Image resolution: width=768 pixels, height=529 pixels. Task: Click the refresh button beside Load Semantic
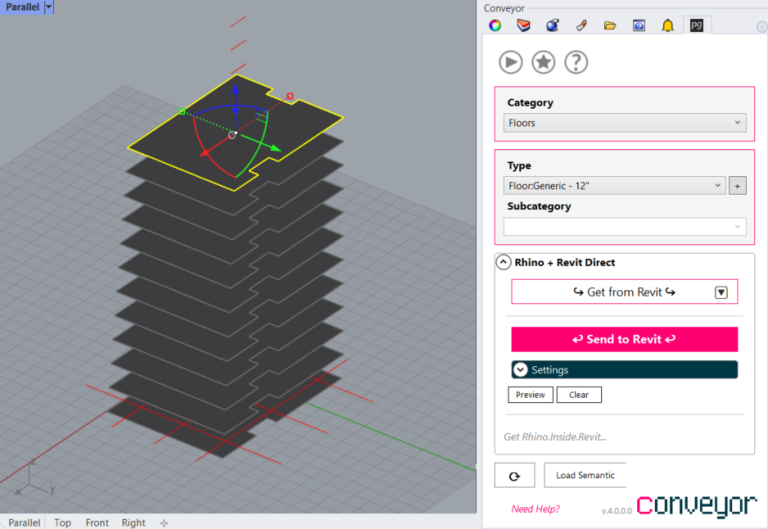pos(515,475)
